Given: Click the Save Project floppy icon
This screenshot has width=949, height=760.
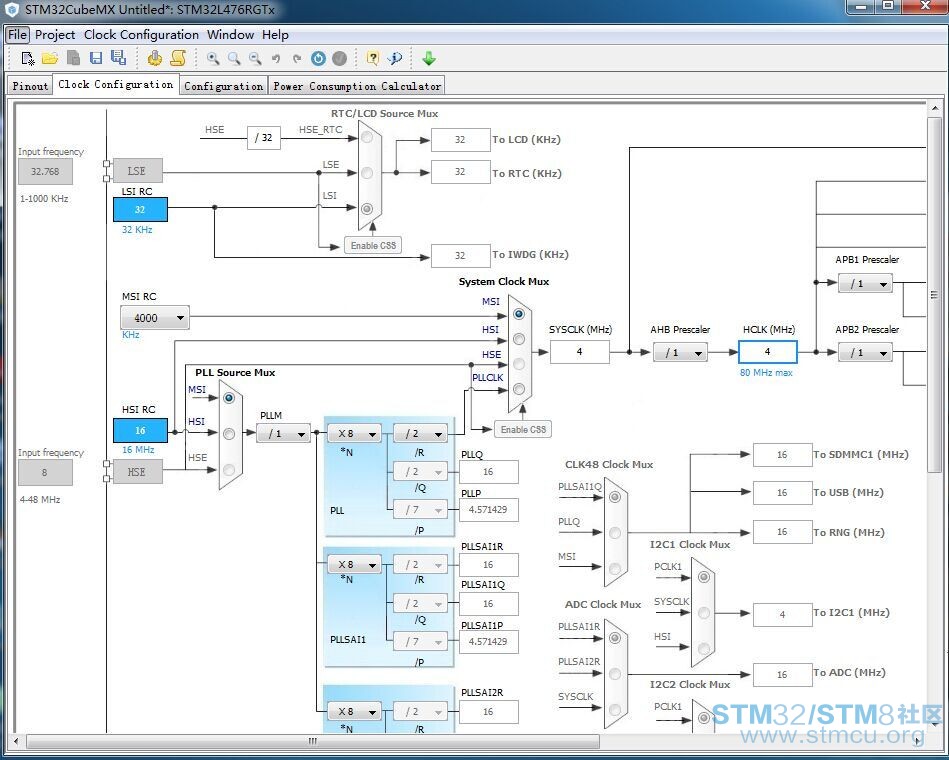Looking at the screenshot, I should 96,58.
